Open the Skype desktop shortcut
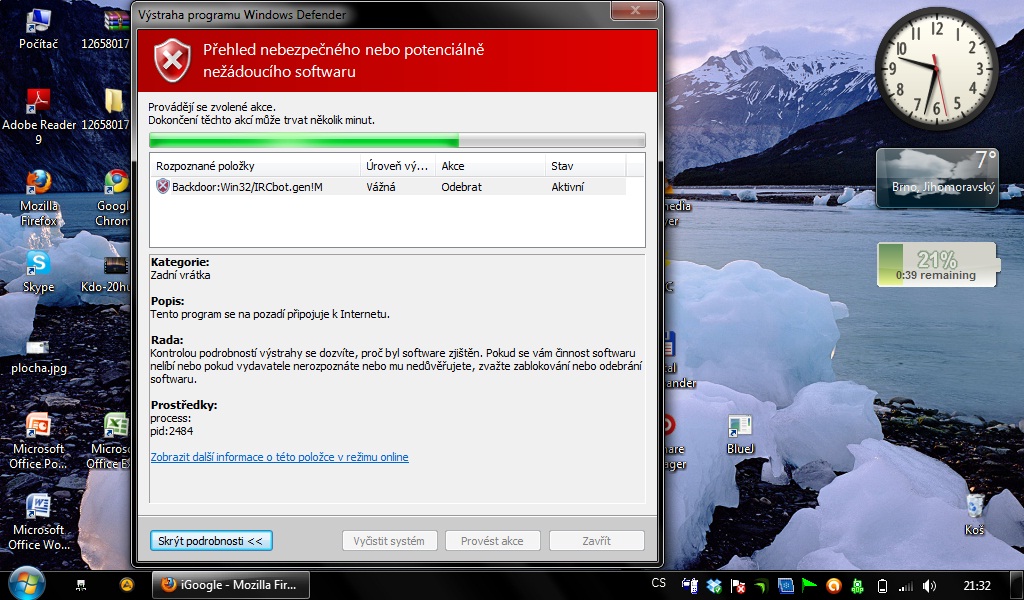The width and height of the screenshot is (1024, 600). [x=38, y=272]
